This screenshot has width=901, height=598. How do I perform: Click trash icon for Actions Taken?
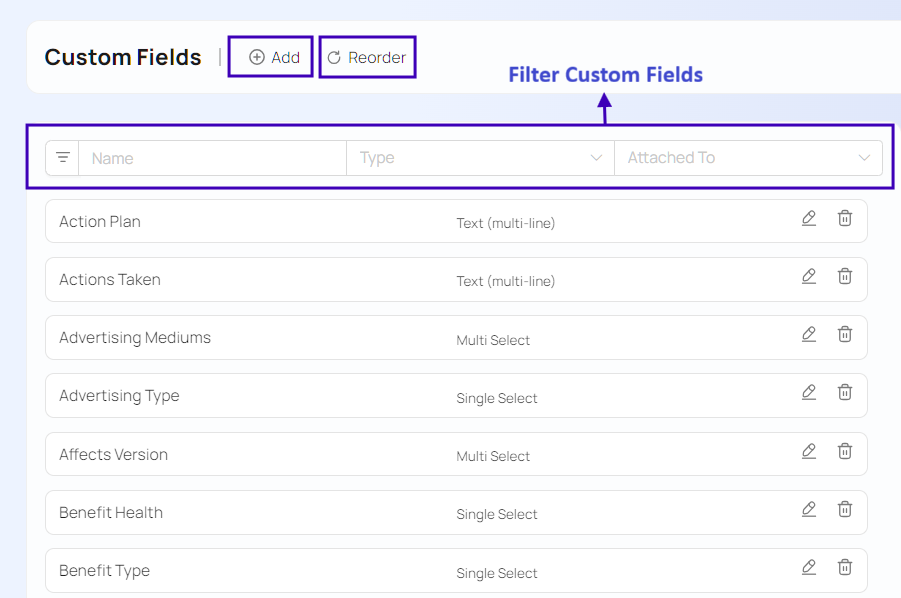pyautogui.click(x=845, y=276)
